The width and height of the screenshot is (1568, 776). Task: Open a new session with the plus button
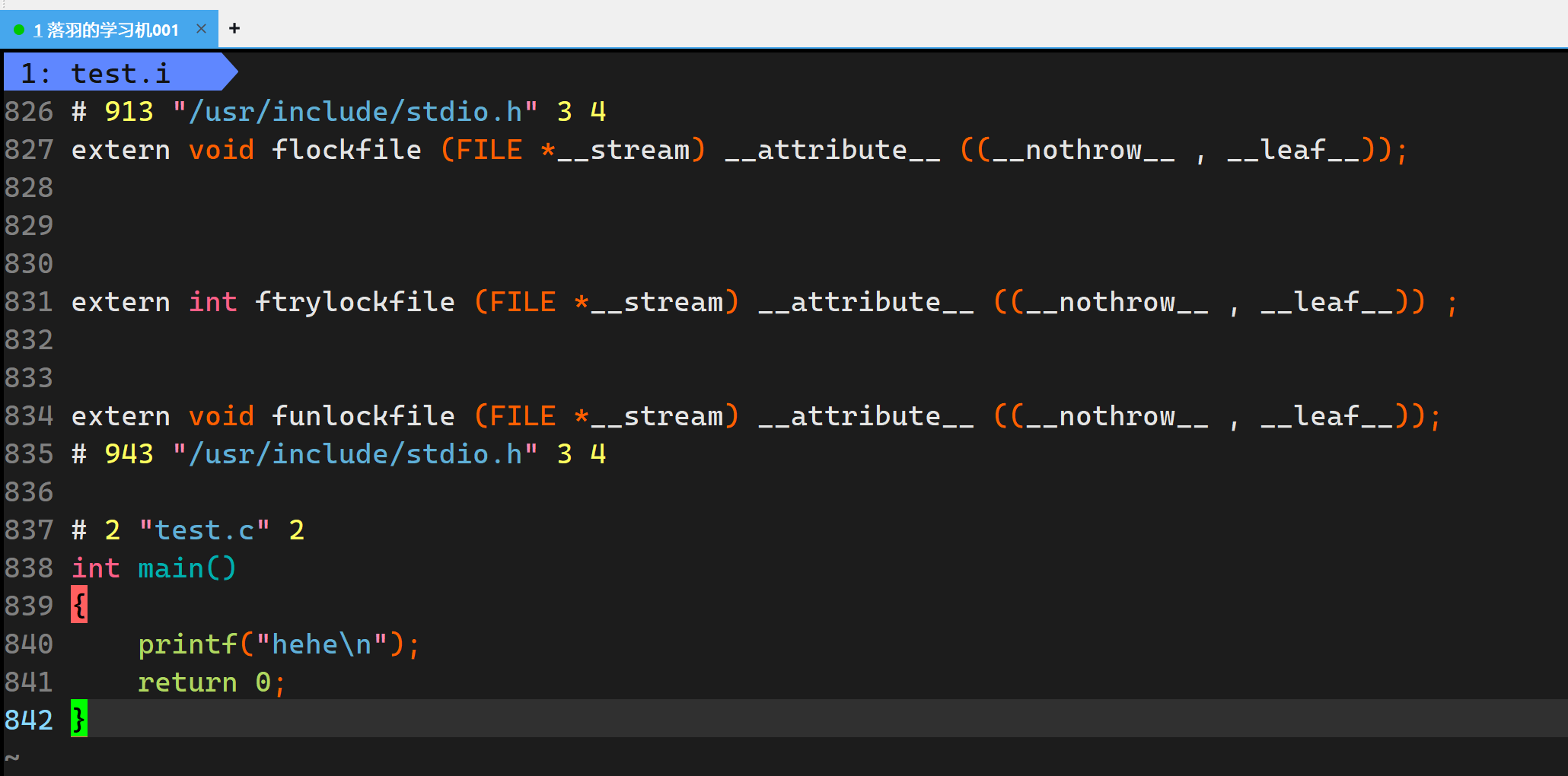click(234, 29)
